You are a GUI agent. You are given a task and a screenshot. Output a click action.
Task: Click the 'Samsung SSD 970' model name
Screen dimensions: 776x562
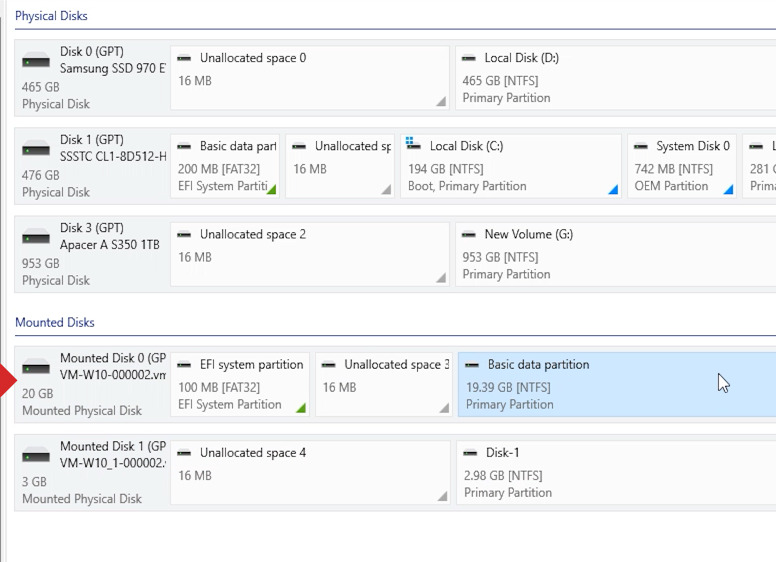(x=113, y=68)
